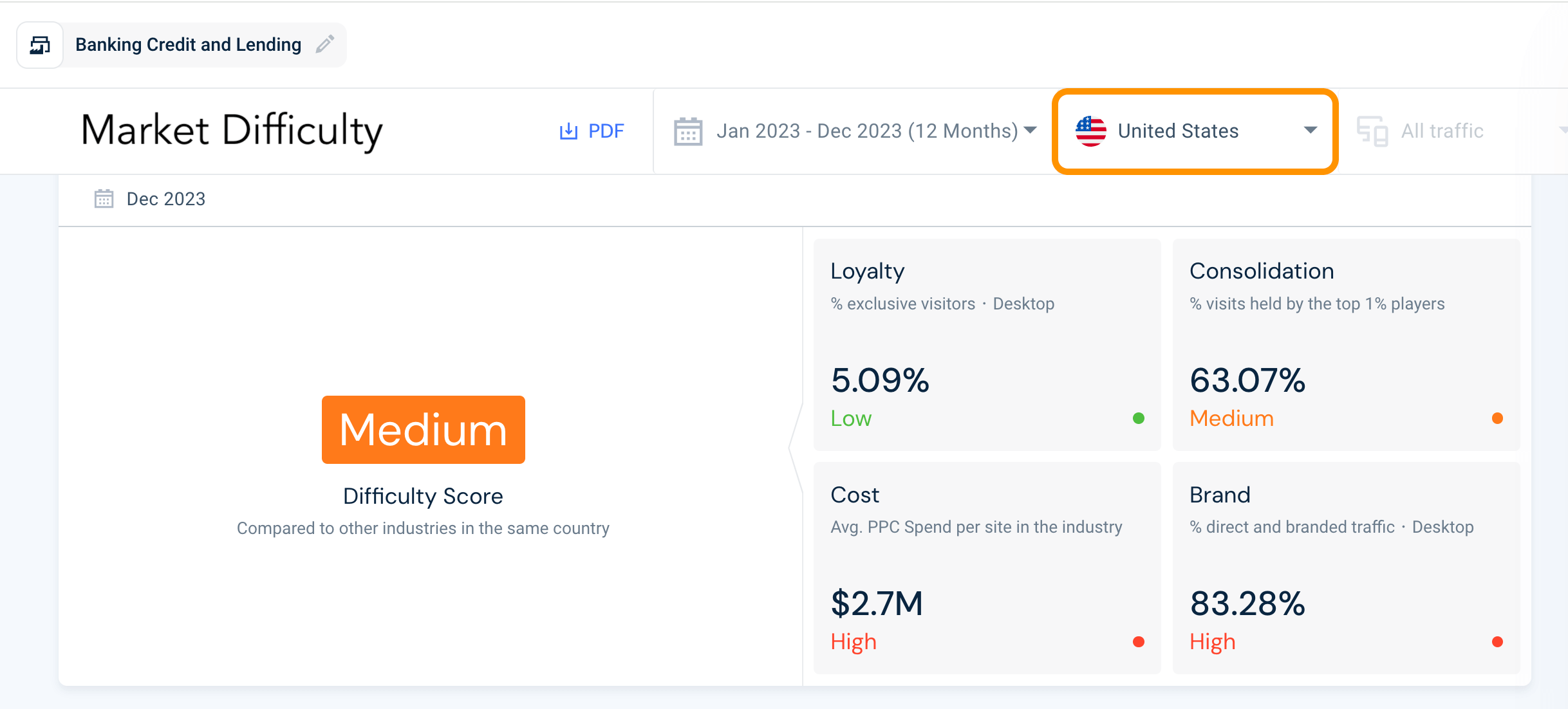Image resolution: width=1568 pixels, height=709 pixels.
Task: Click the orange Medium difficulty score badge
Action: tap(423, 430)
